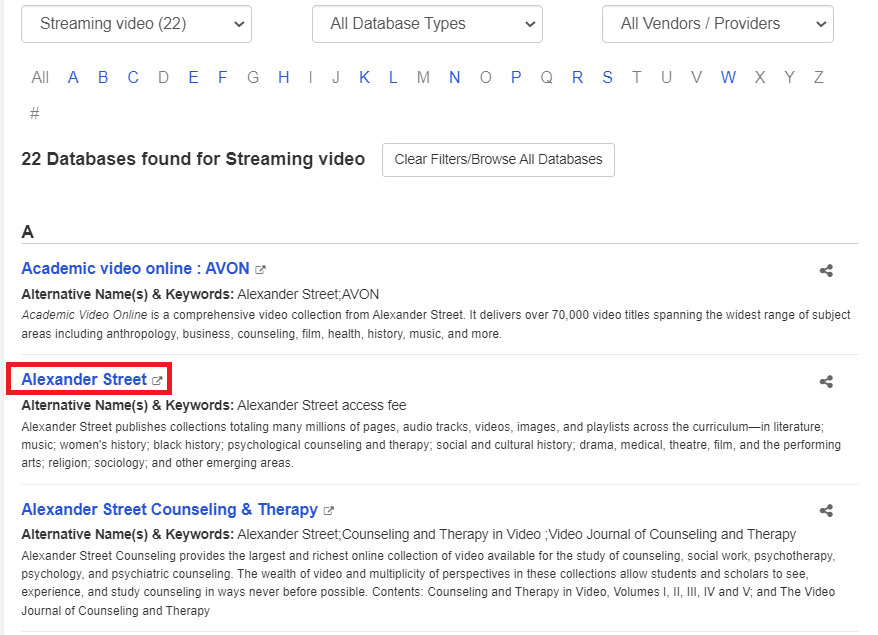
Task: Open the Alexander Street database link
Action: [84, 380]
